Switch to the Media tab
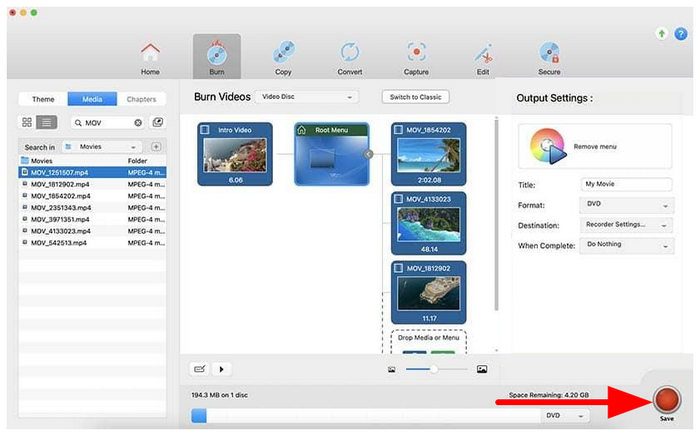700x436 pixels. (x=92, y=99)
